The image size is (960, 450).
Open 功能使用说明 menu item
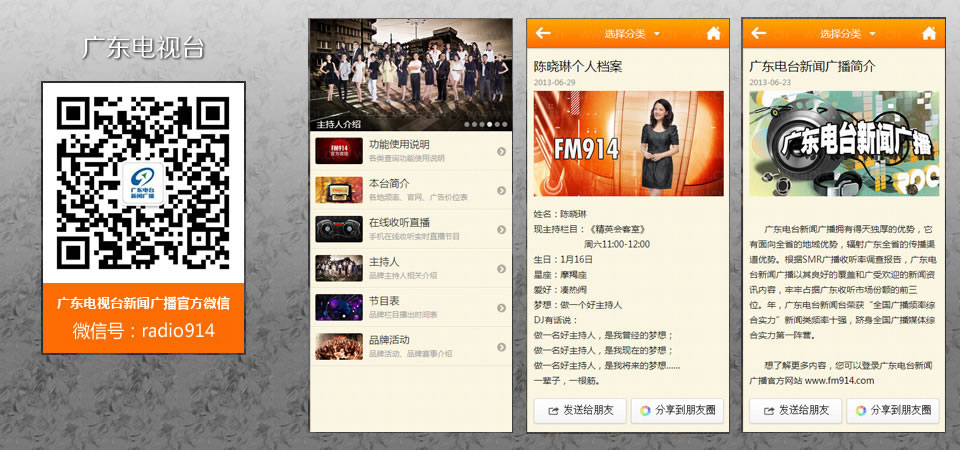coord(411,151)
